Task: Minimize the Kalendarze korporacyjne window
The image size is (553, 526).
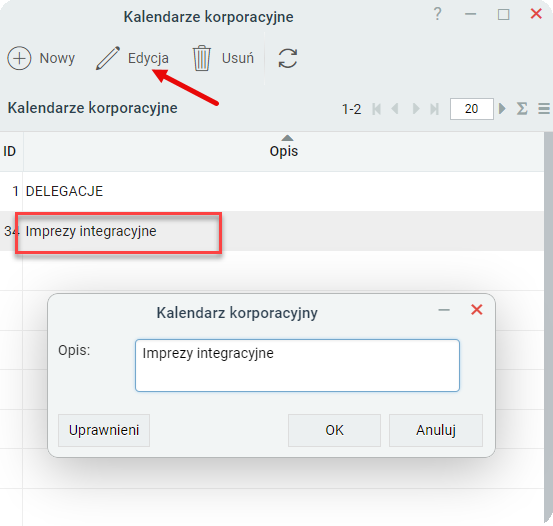Action: [x=470, y=14]
